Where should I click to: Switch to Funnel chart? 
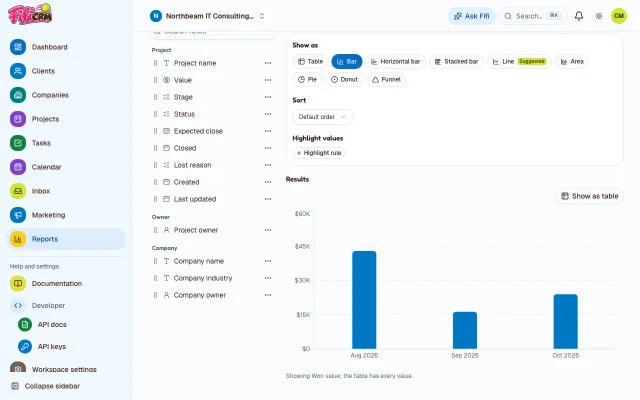pyautogui.click(x=386, y=80)
